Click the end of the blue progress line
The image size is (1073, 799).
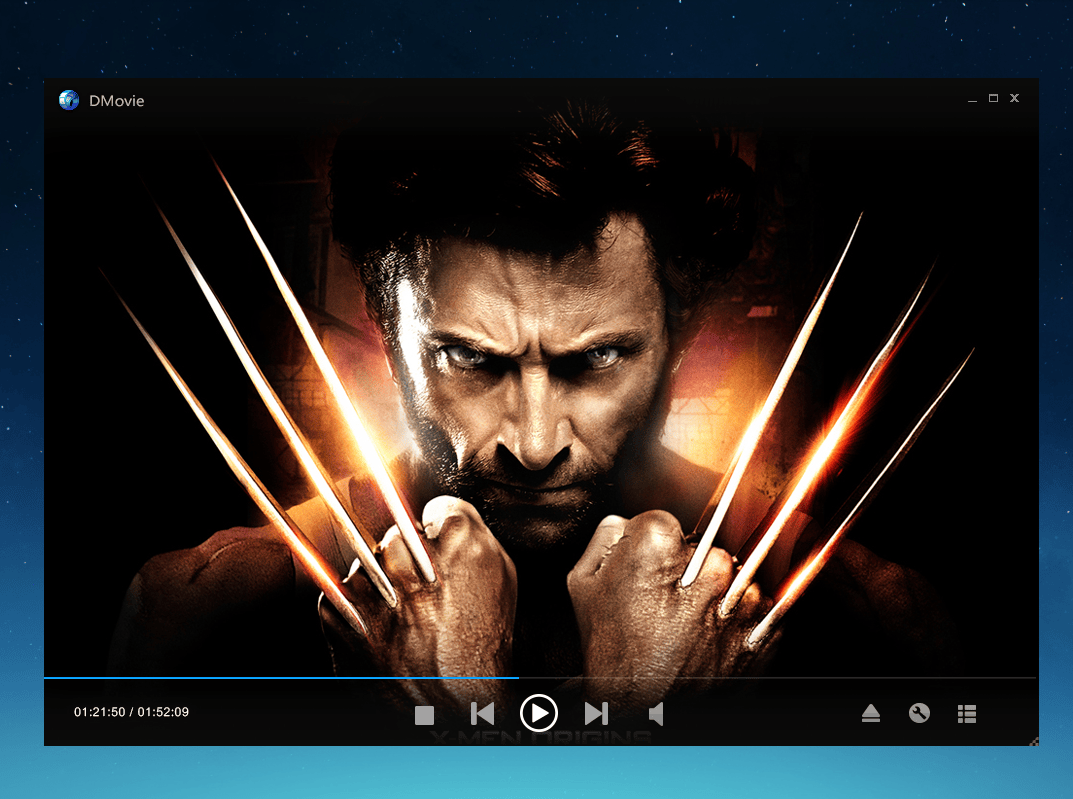click(x=516, y=678)
